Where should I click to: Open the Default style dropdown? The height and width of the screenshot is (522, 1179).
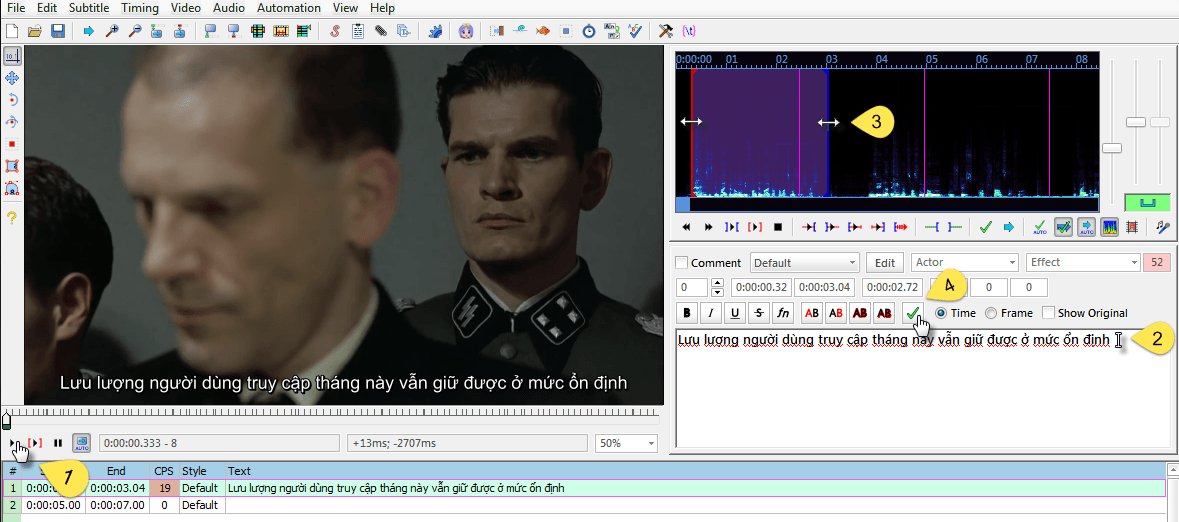click(x=805, y=263)
